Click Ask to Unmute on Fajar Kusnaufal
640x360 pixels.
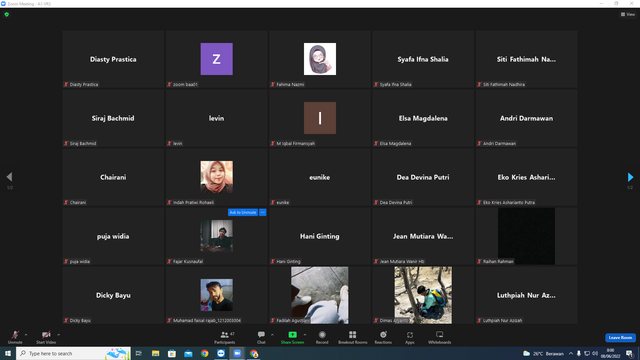pyautogui.click(x=243, y=212)
